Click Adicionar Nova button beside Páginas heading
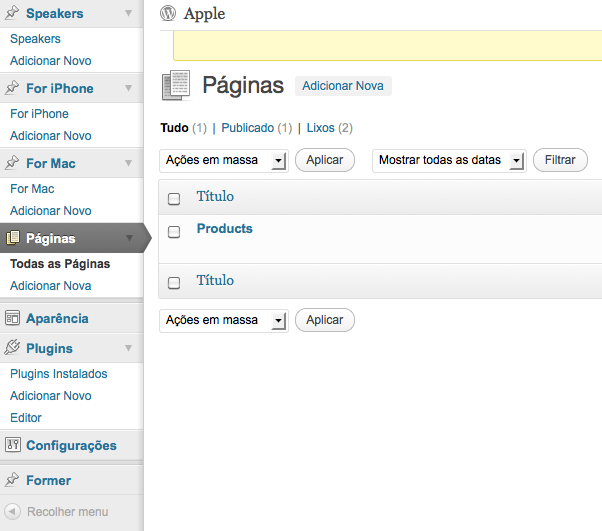This screenshot has height=531, width=602. [x=343, y=86]
